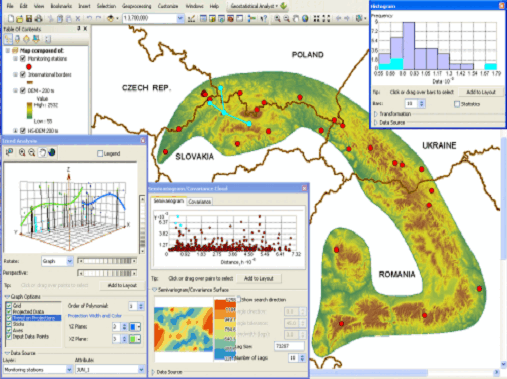This screenshot has width=507, height=379.
Task: Click Add to Layout in the Semivariogram window
Action: (x=259, y=278)
